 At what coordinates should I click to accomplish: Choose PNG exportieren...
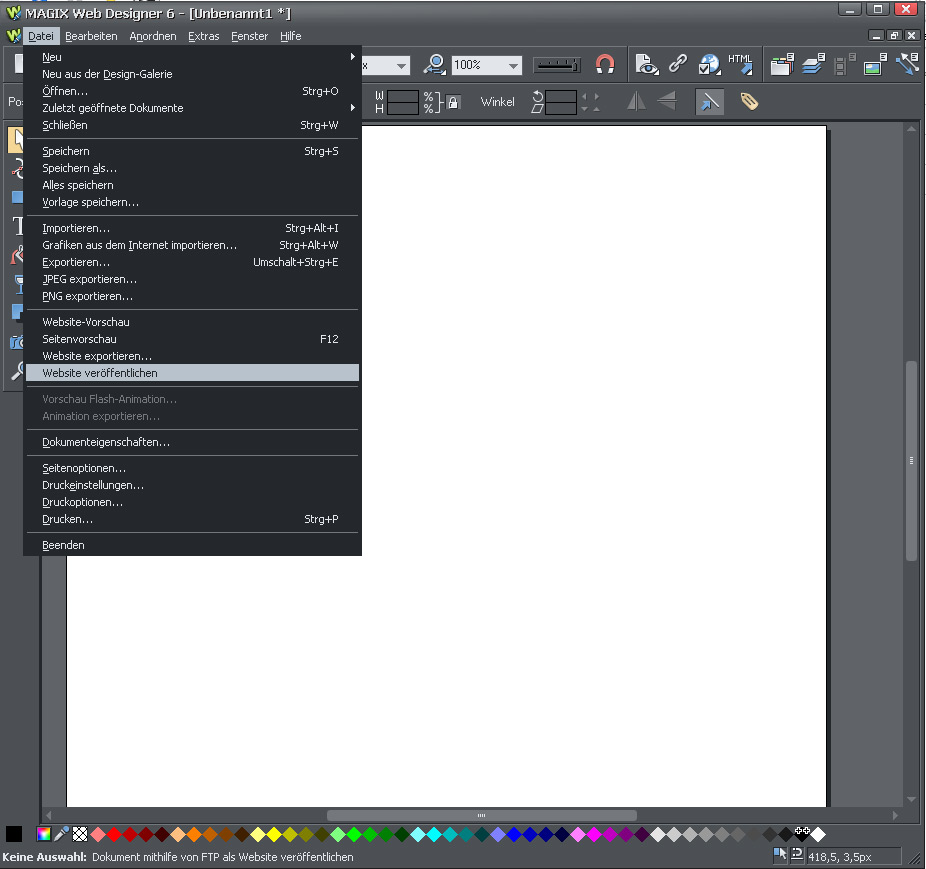pos(193,296)
